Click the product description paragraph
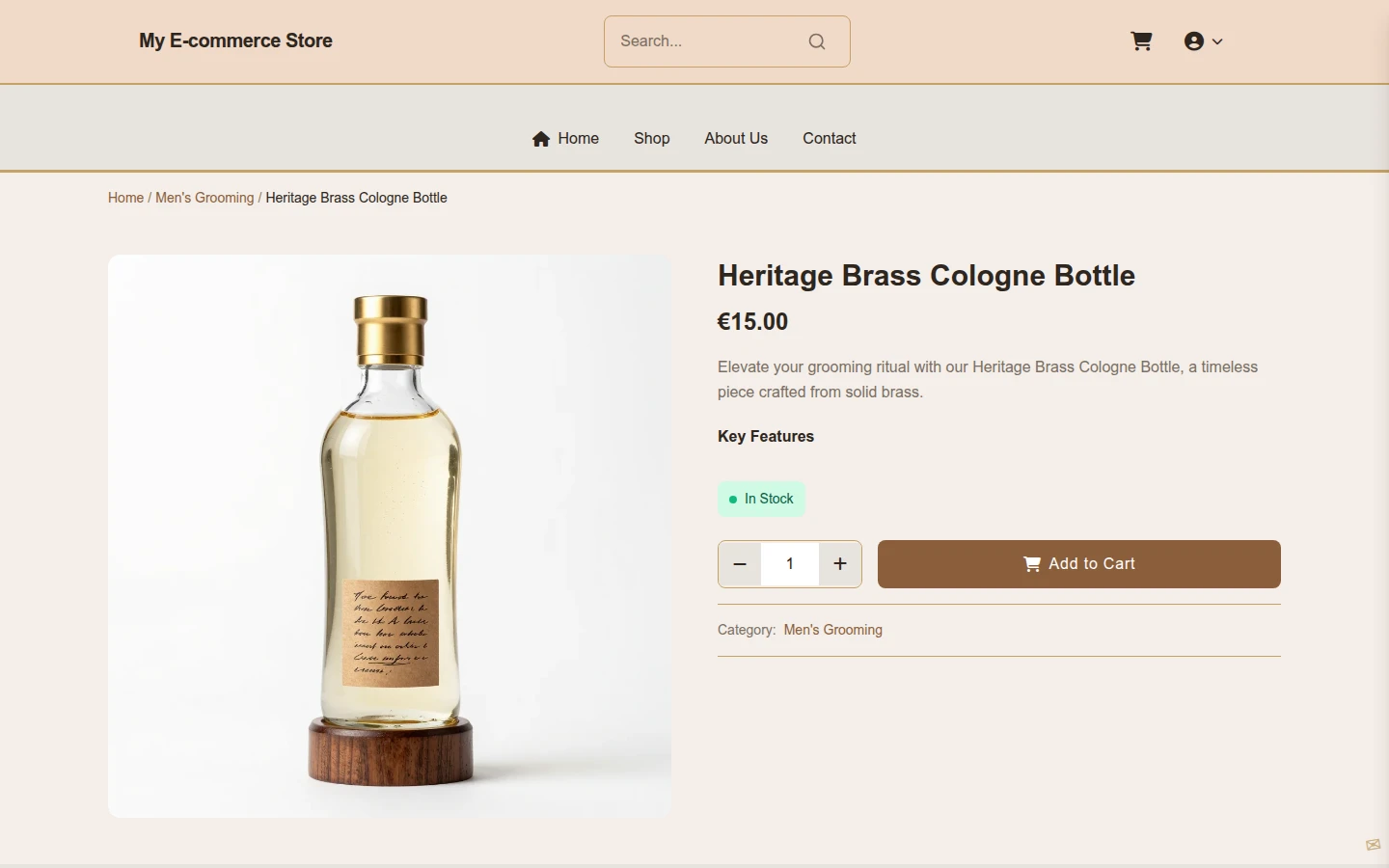1389x868 pixels. click(x=988, y=380)
